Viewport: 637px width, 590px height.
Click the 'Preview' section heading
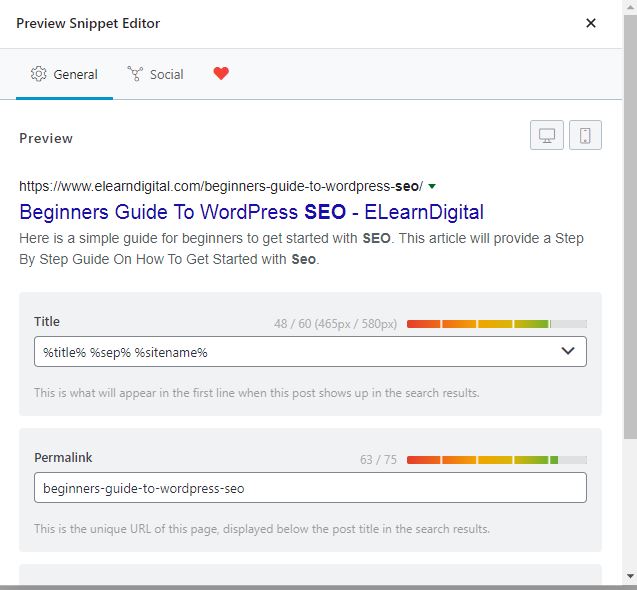click(x=46, y=138)
